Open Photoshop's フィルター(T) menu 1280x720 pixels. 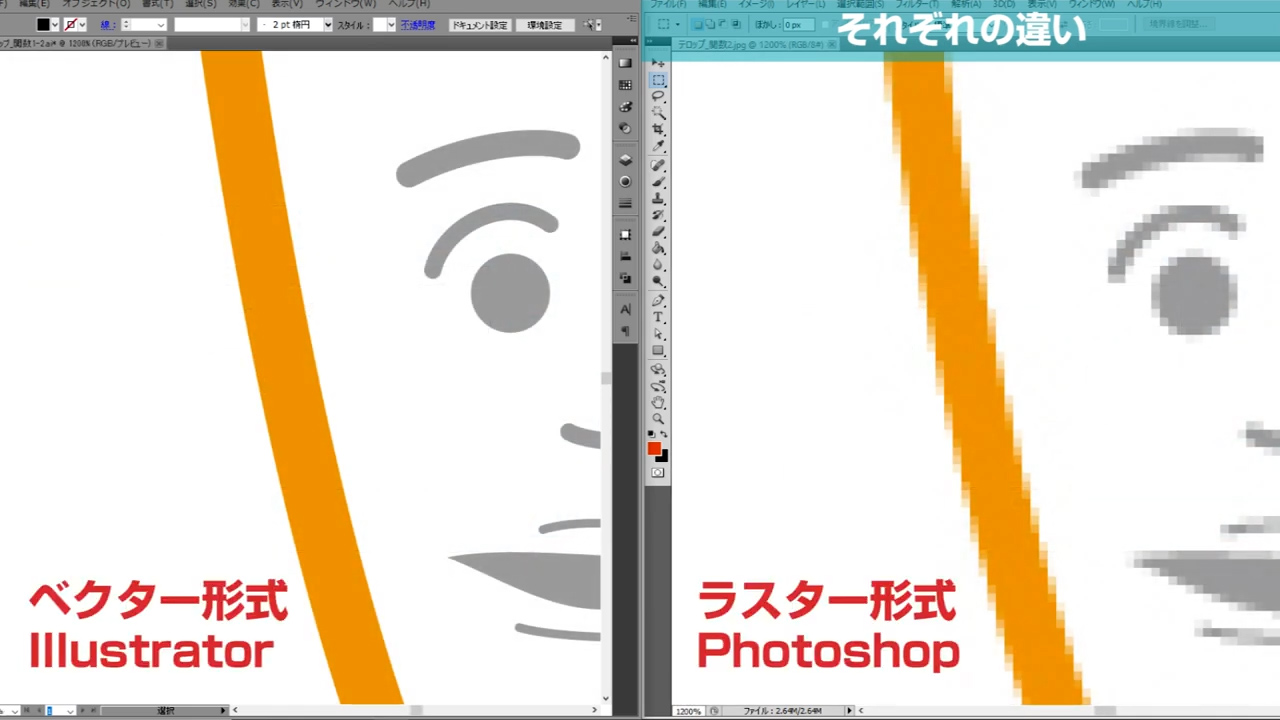click(917, 4)
